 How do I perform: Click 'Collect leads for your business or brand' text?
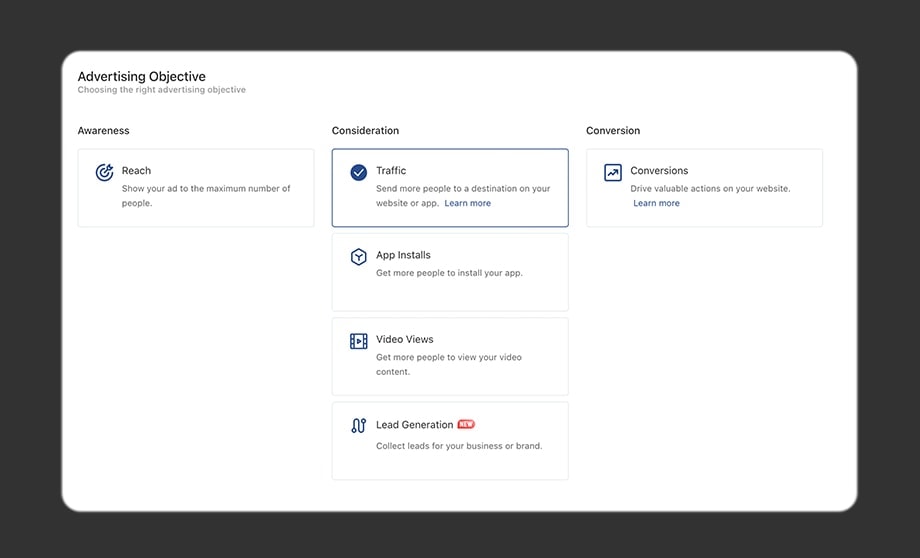tap(459, 446)
